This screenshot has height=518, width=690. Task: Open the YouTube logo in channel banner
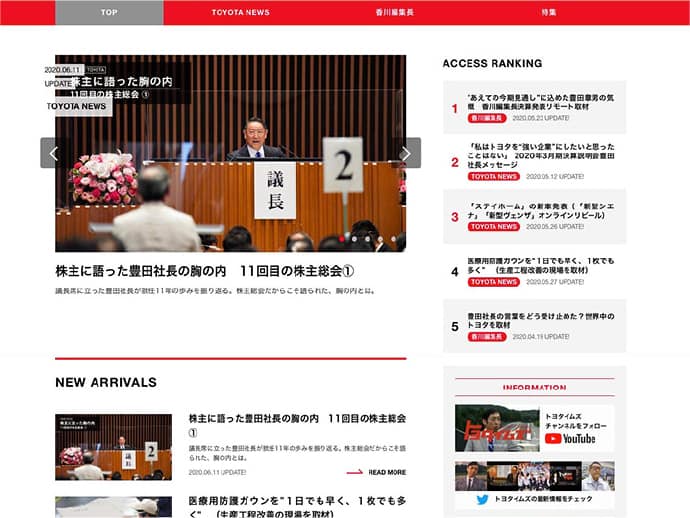point(570,439)
